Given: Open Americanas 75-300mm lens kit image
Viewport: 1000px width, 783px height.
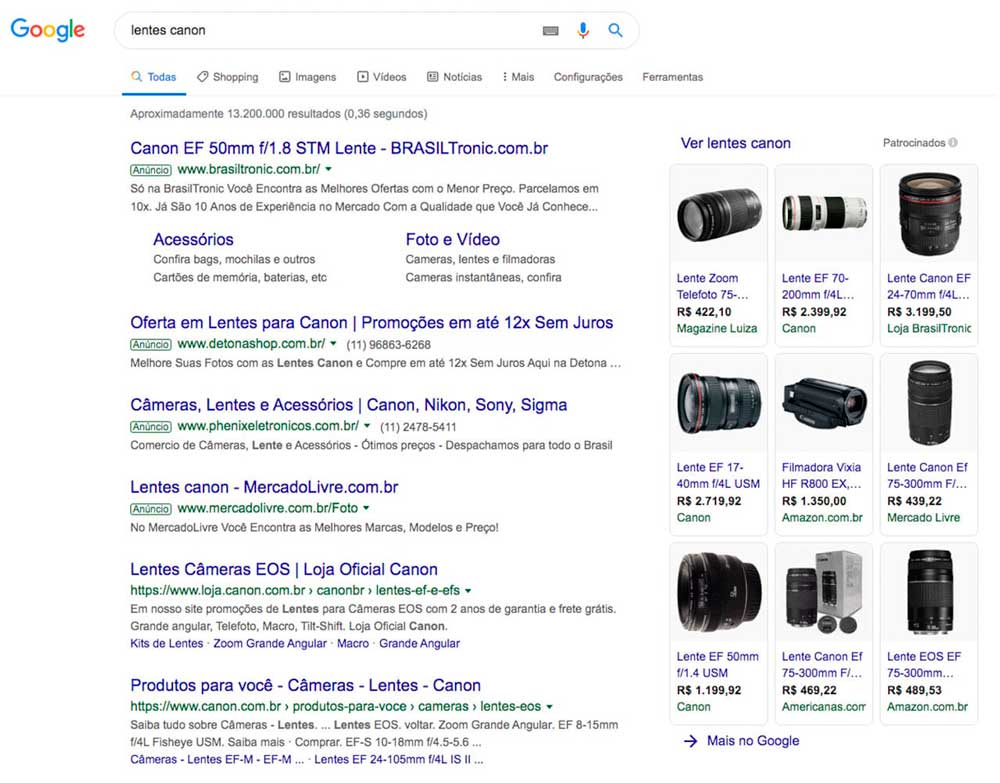Looking at the screenshot, I should pos(824,592).
